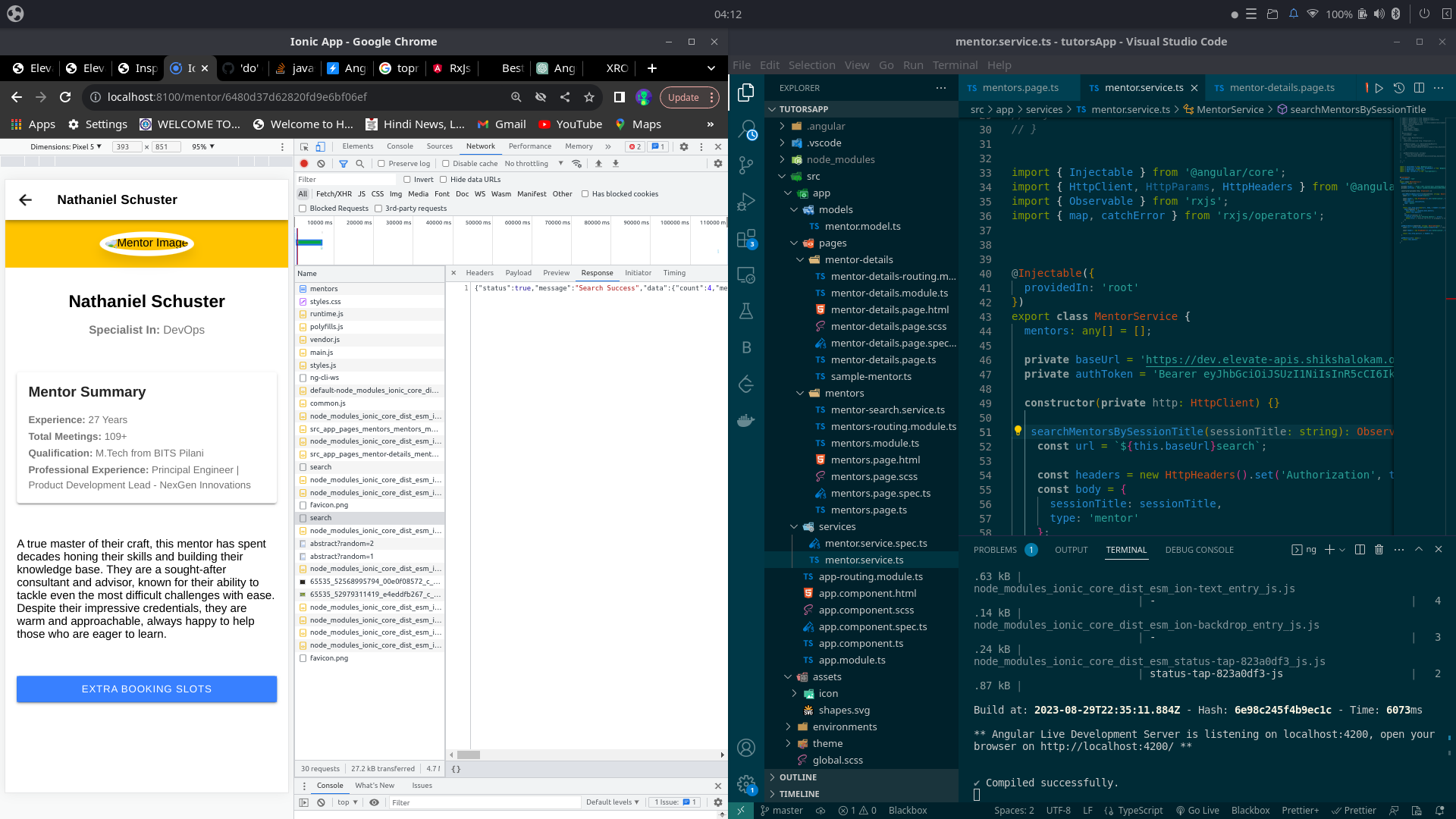Enable the Preserve log checkbox

(x=381, y=164)
